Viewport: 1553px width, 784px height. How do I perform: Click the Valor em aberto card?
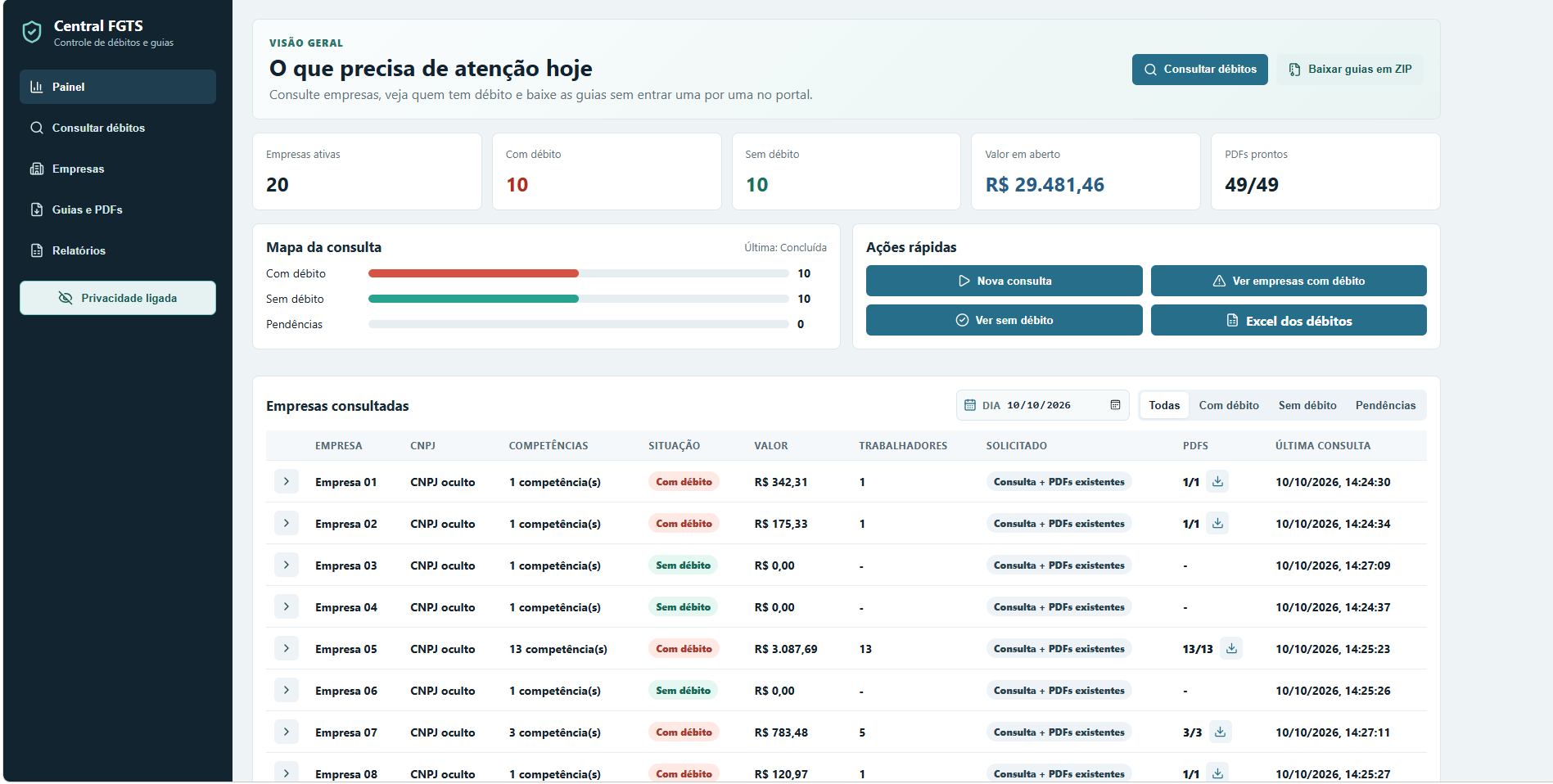[1086, 172]
